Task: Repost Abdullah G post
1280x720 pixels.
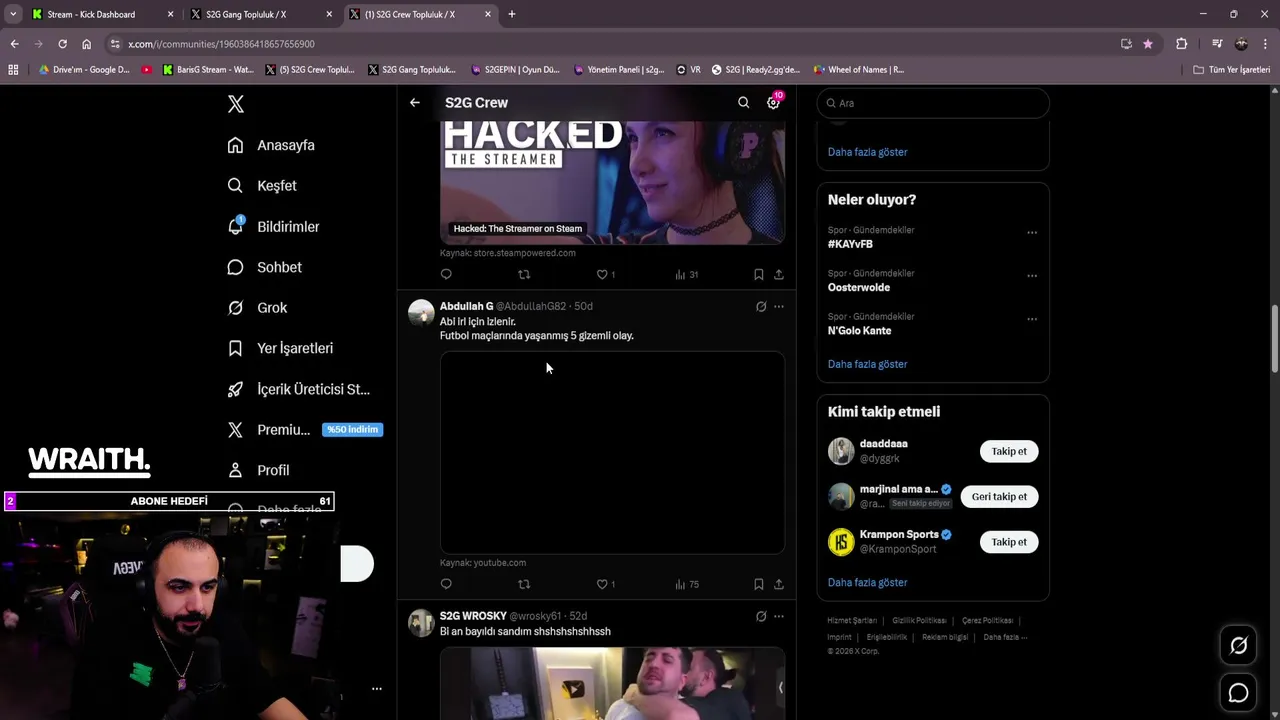Action: click(524, 584)
